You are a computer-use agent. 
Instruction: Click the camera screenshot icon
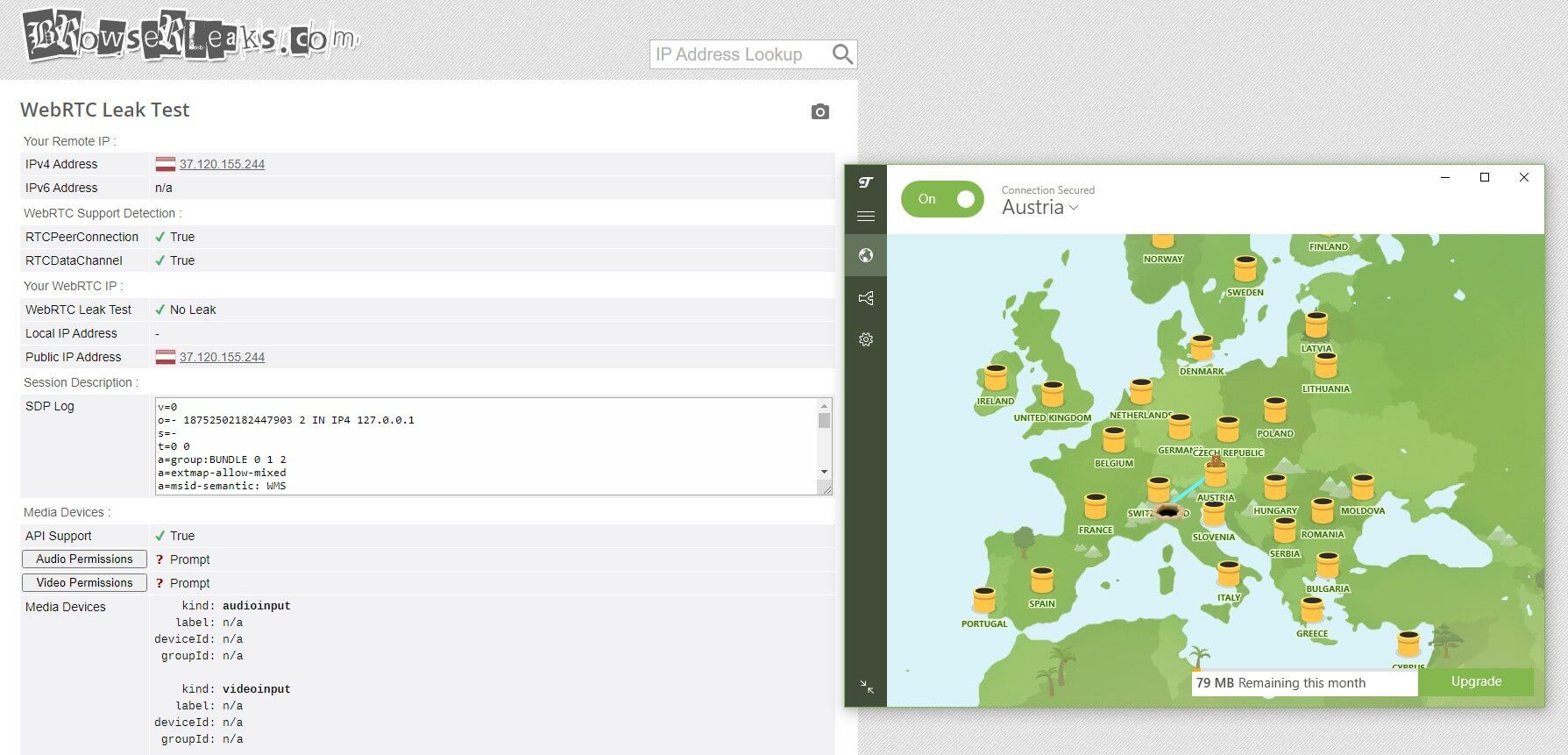click(819, 111)
